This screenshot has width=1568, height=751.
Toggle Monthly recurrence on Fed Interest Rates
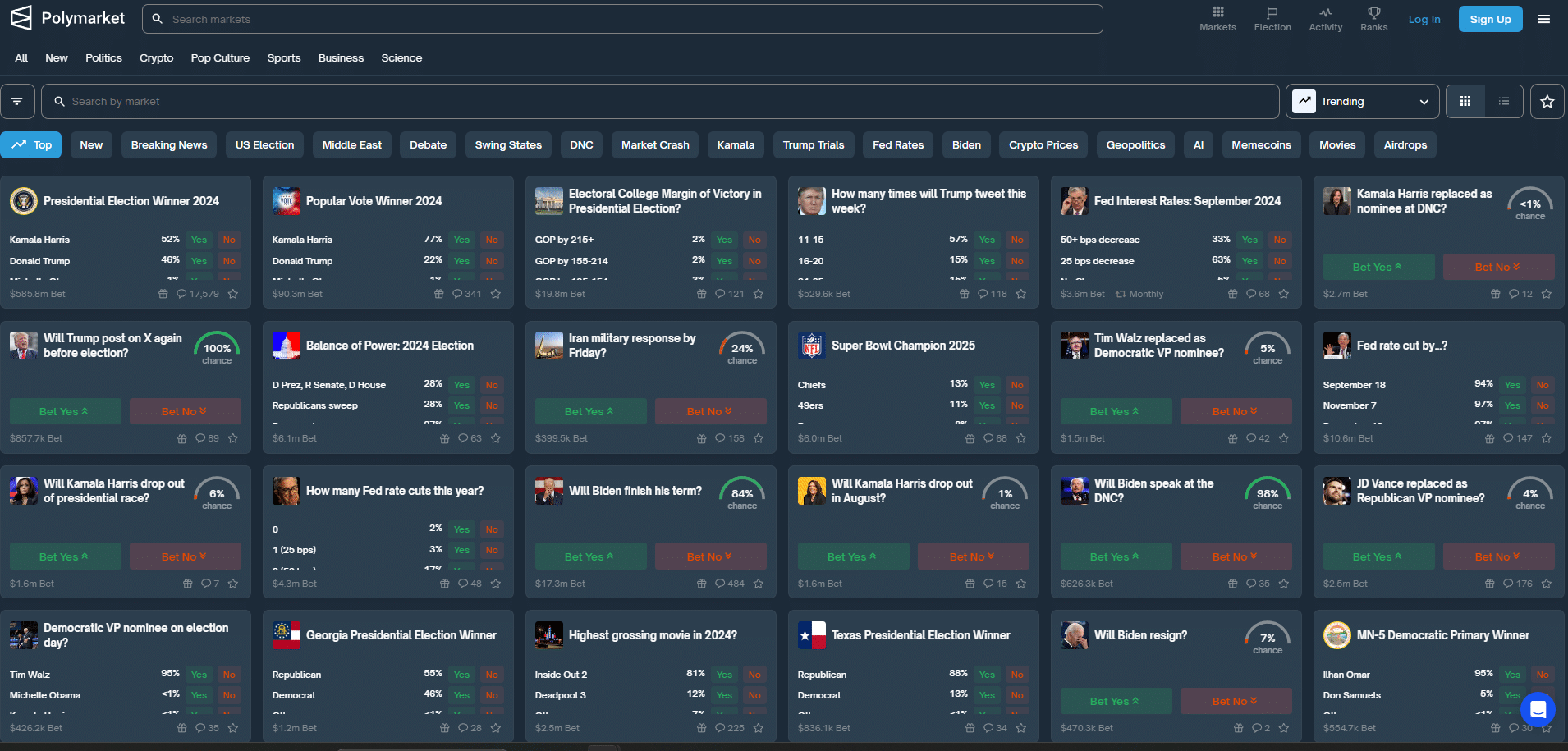pyautogui.click(x=1139, y=294)
